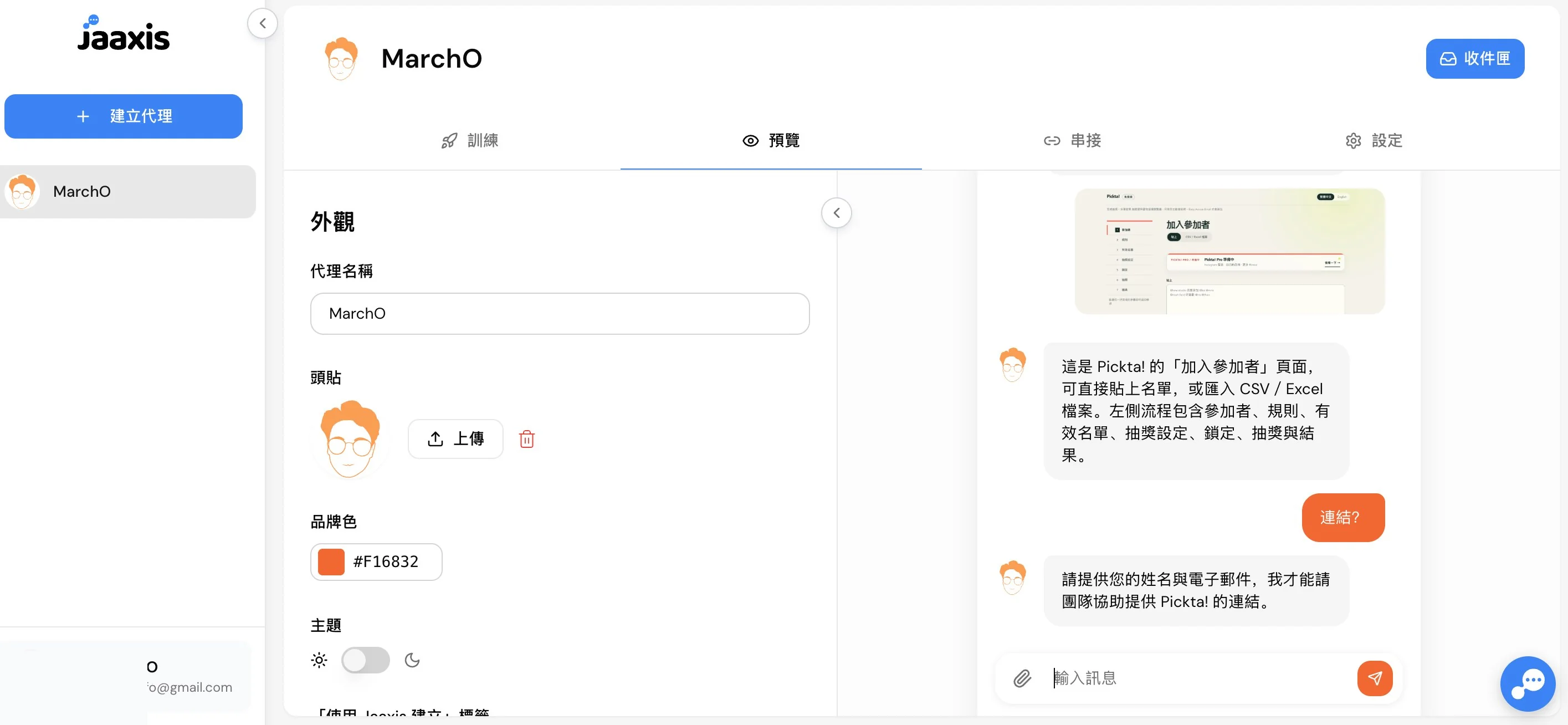Click the 上傳 upload avatar button
1568x725 pixels.
(455, 439)
